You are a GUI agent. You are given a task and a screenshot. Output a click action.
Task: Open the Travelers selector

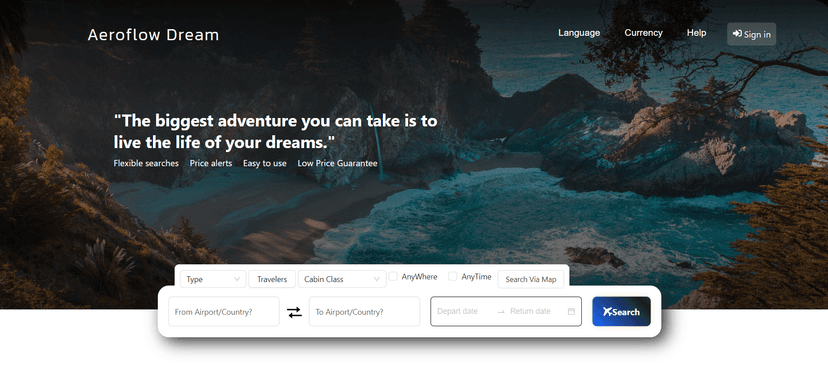[x=272, y=279]
